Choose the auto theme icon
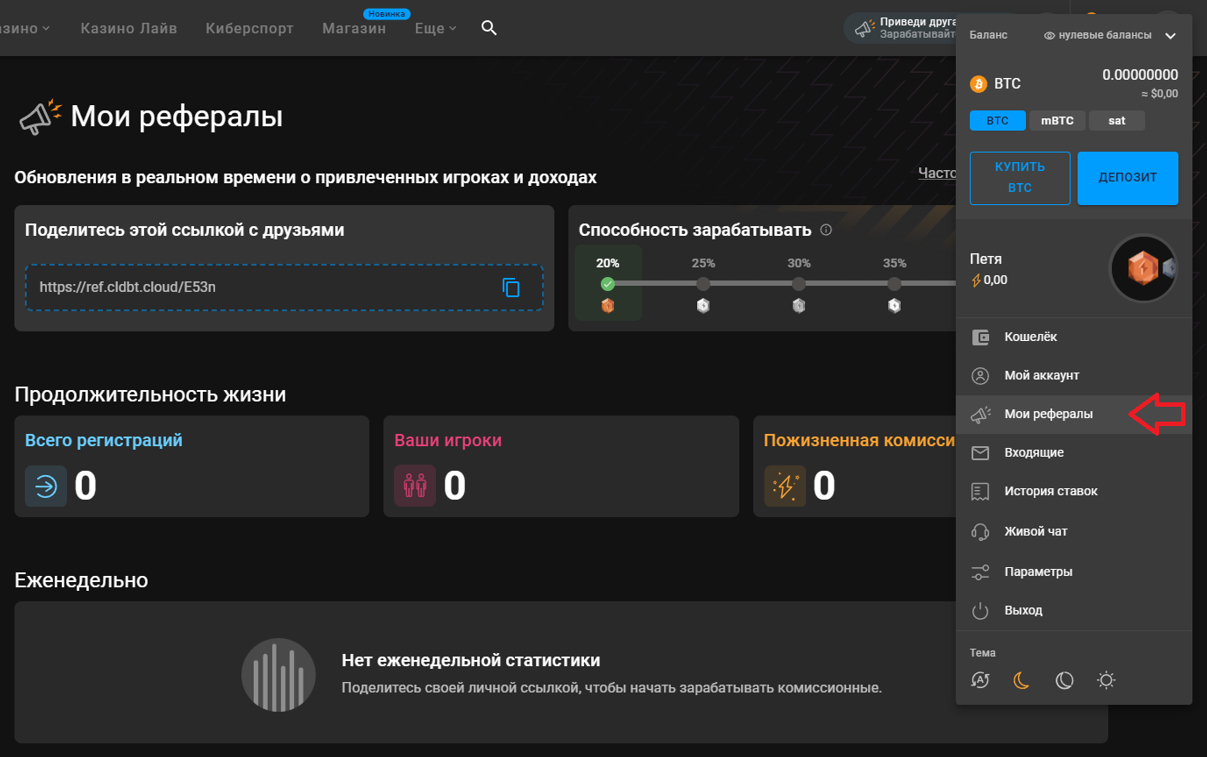 [x=980, y=680]
